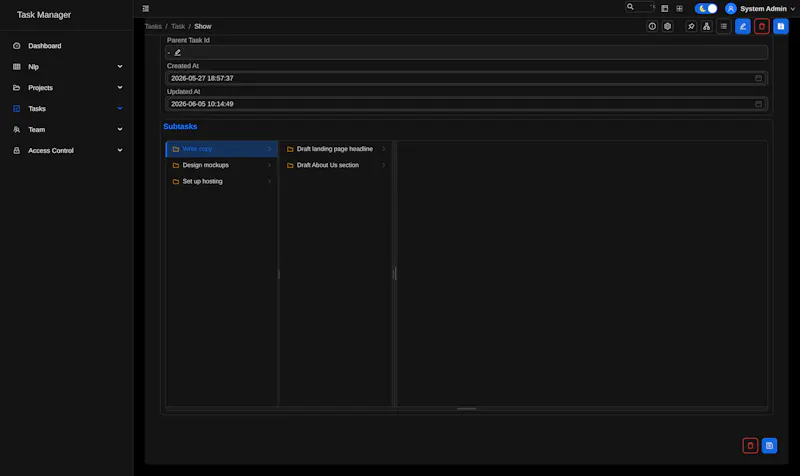Click the cube icon in record toolbar
The image size is (800, 476).
(667, 27)
